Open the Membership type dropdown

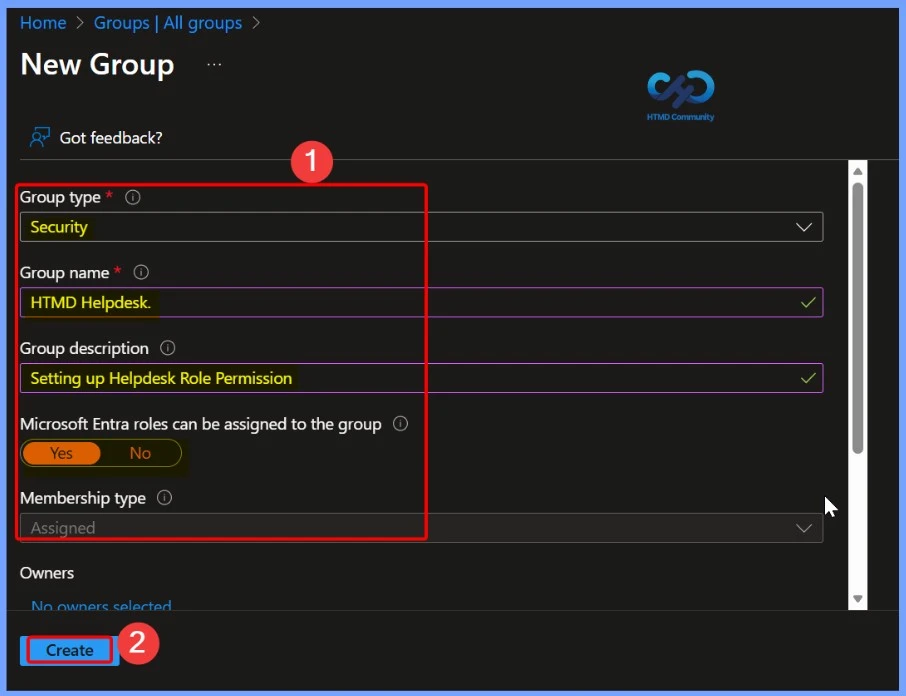[x=804, y=527]
